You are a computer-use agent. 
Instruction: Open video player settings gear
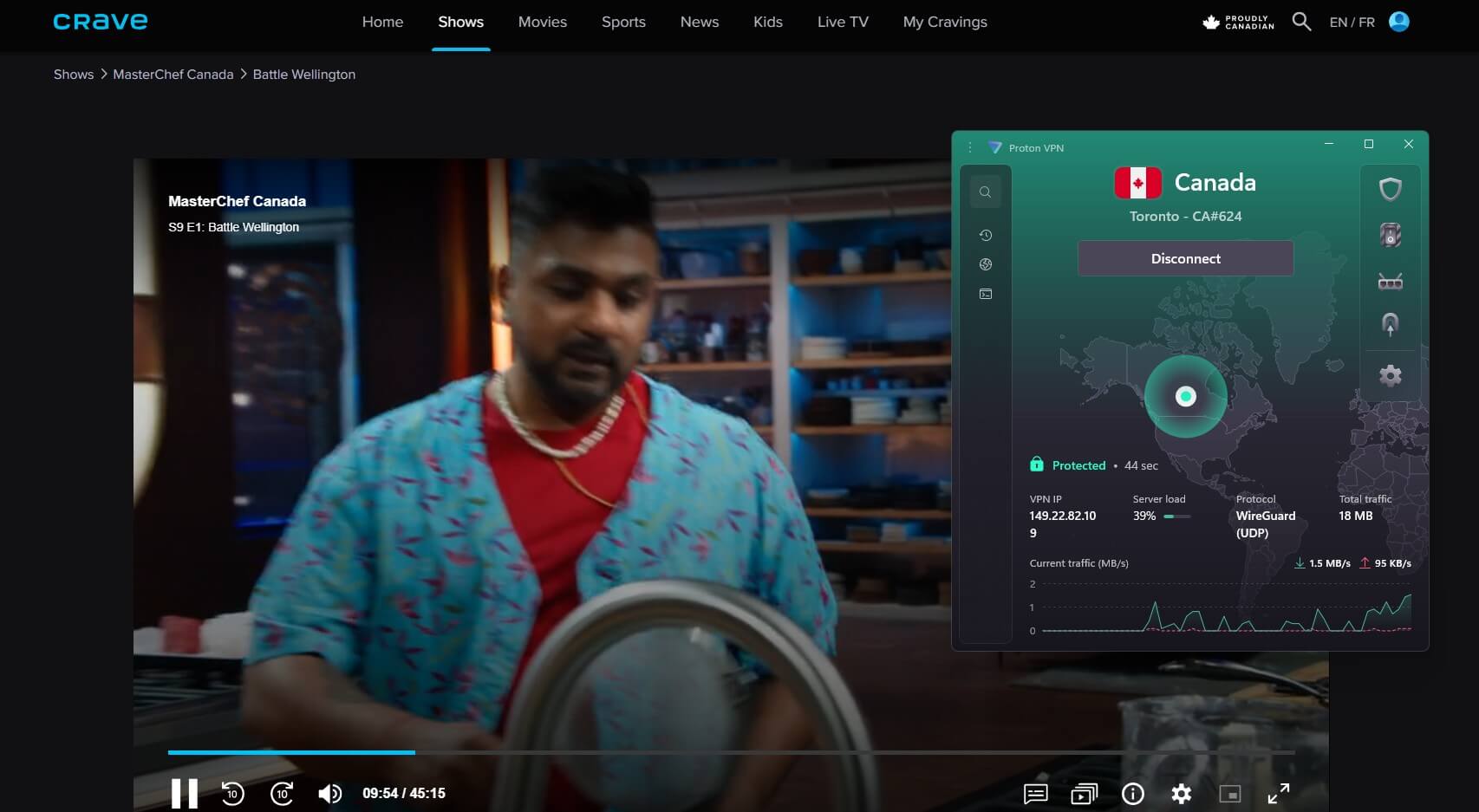(x=1181, y=793)
